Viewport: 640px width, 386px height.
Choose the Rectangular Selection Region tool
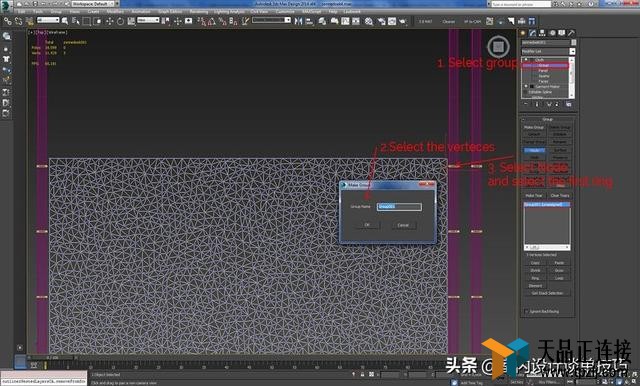tap(87, 21)
